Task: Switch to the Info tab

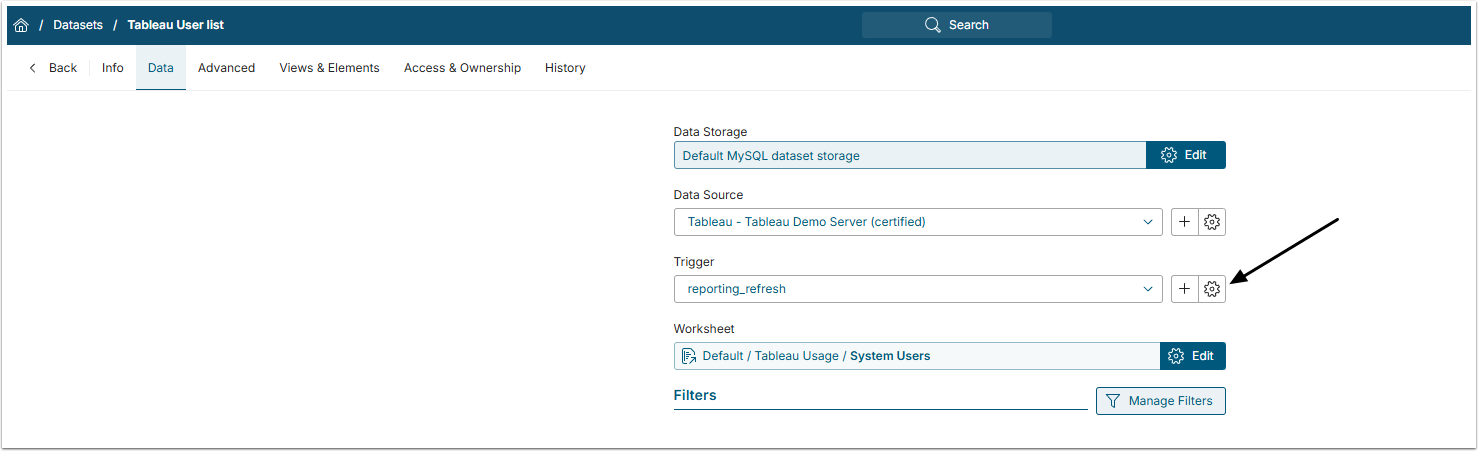Action: [113, 68]
